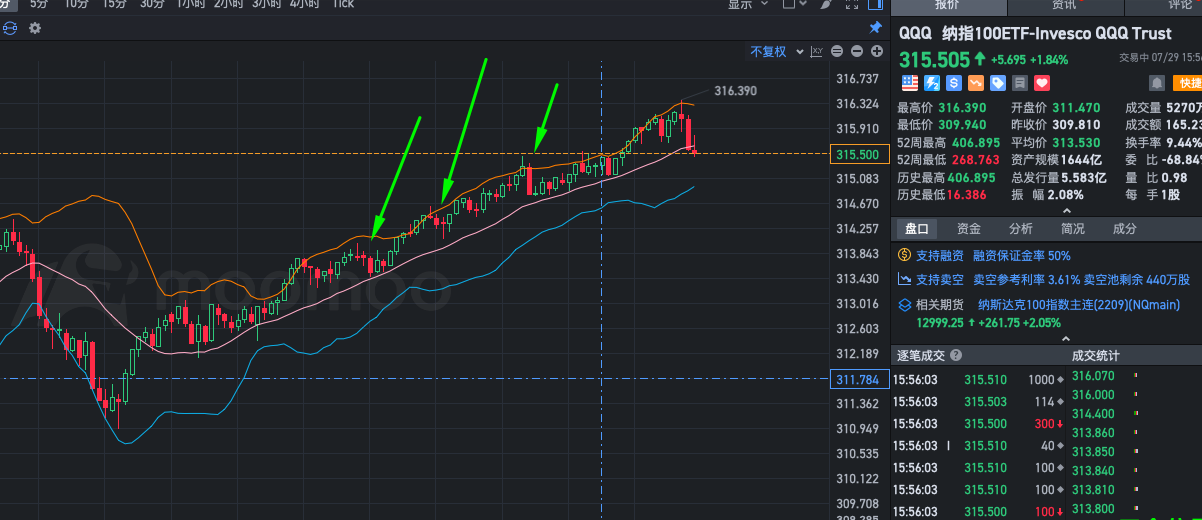
Task: Click the orange 快捷 quick trade button
Action: pos(1188,83)
